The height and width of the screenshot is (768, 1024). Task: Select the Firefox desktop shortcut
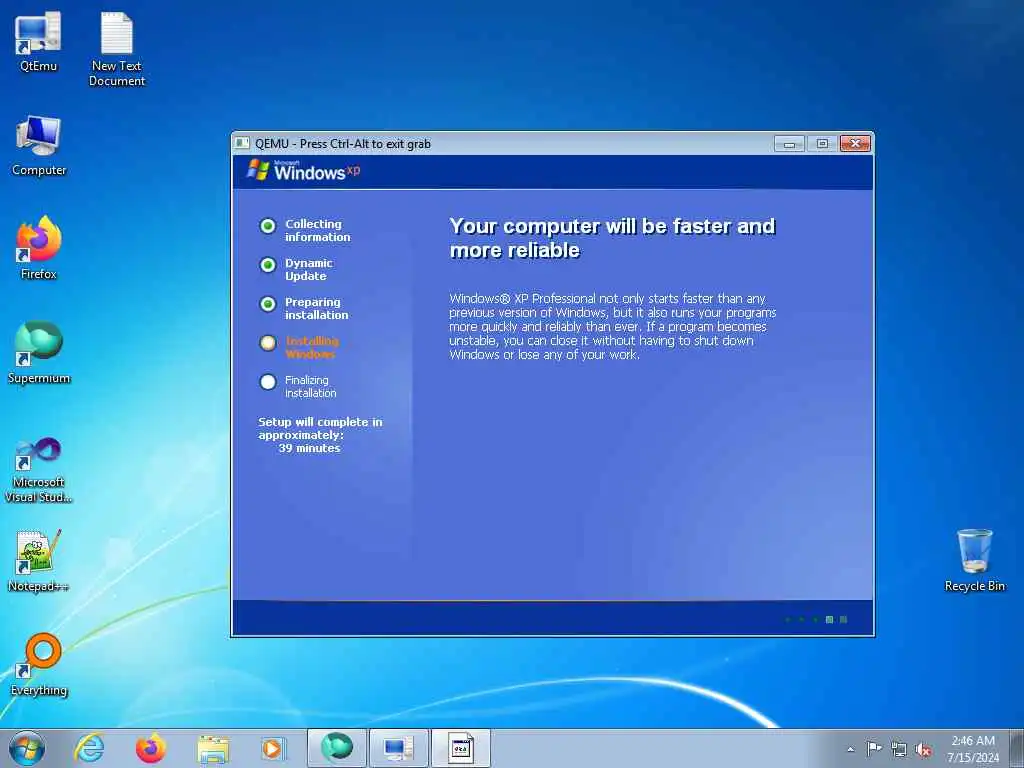coord(39,248)
